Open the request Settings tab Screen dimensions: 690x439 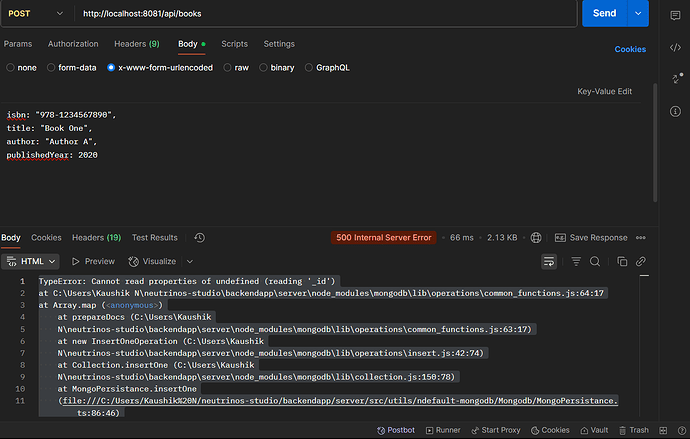[x=279, y=44]
